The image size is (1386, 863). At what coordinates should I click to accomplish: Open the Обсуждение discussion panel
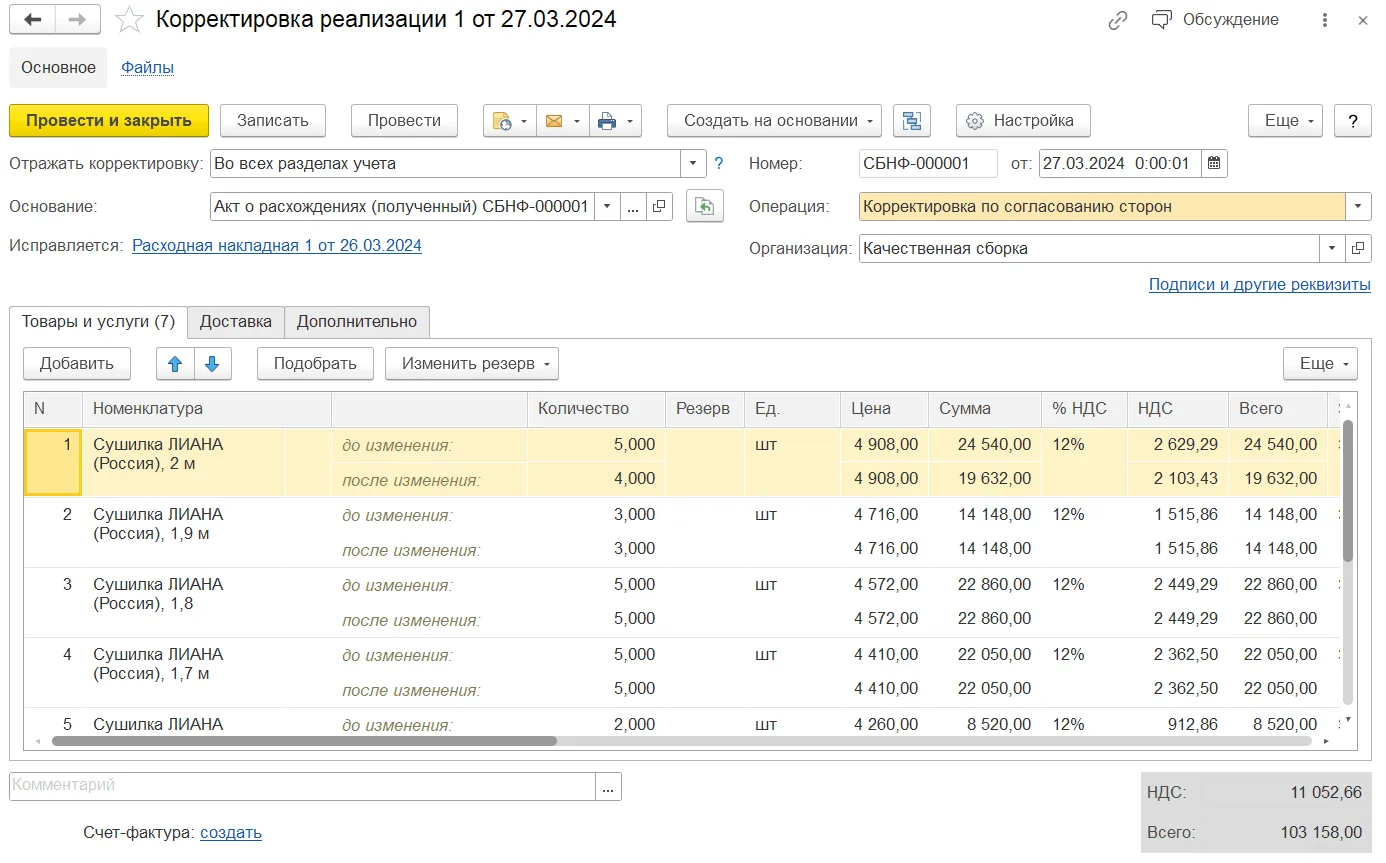[x=1215, y=20]
